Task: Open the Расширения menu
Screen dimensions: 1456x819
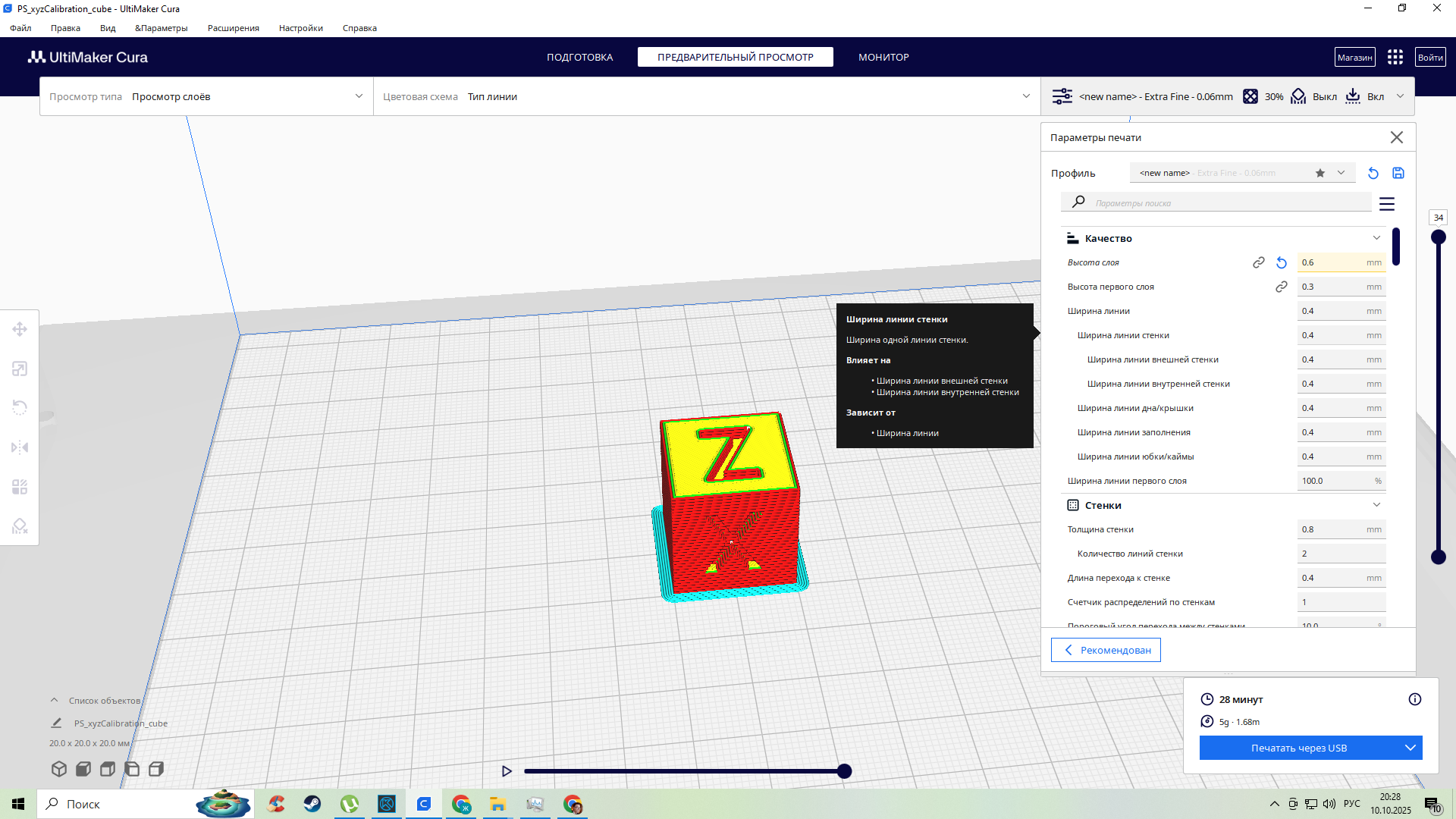Action: click(233, 28)
